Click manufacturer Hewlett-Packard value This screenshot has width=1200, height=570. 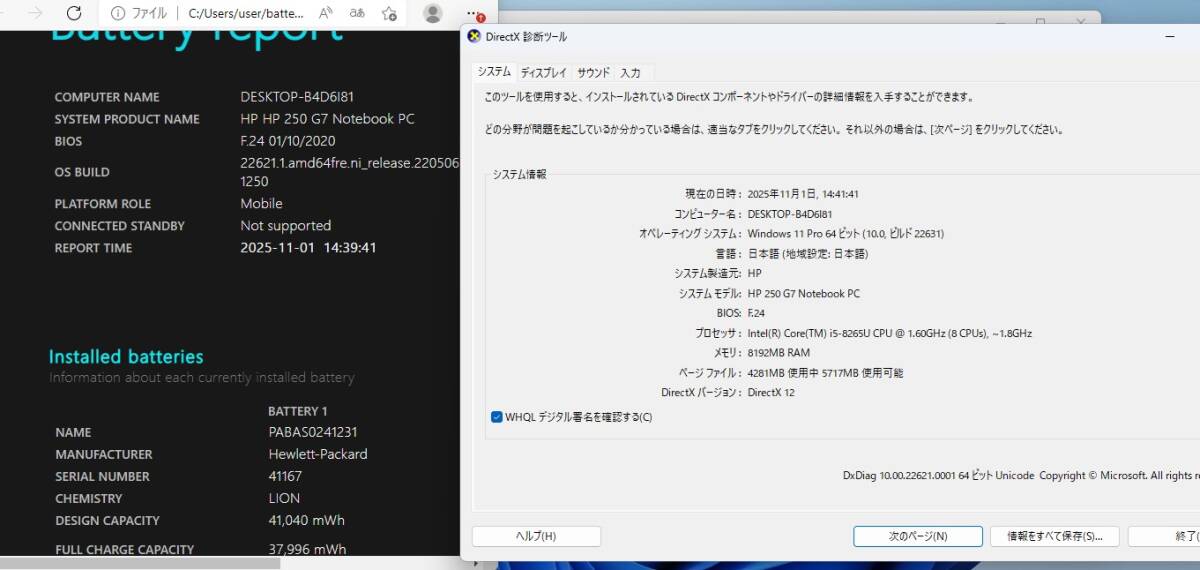click(x=317, y=454)
